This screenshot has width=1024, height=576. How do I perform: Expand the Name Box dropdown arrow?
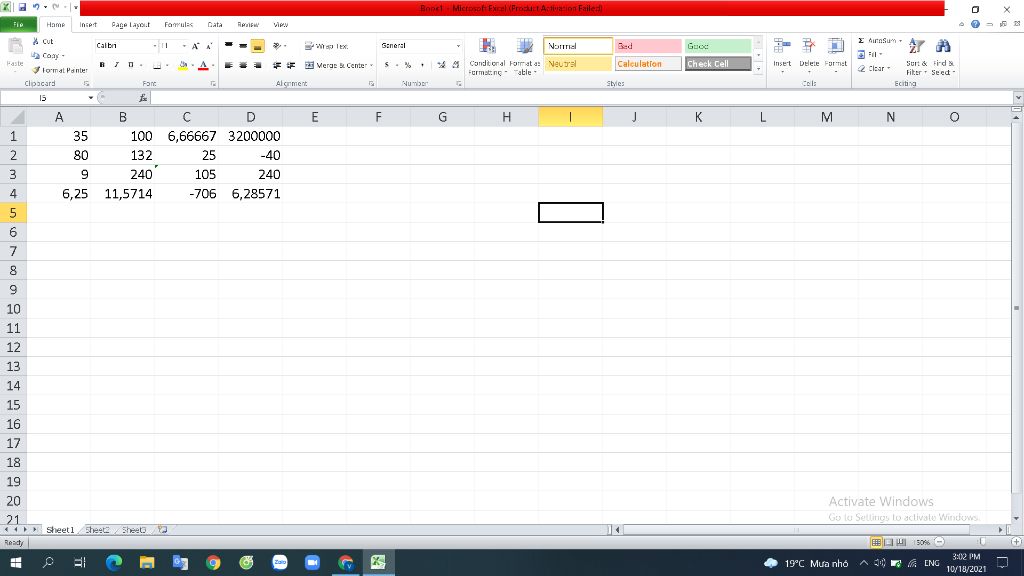[x=90, y=98]
